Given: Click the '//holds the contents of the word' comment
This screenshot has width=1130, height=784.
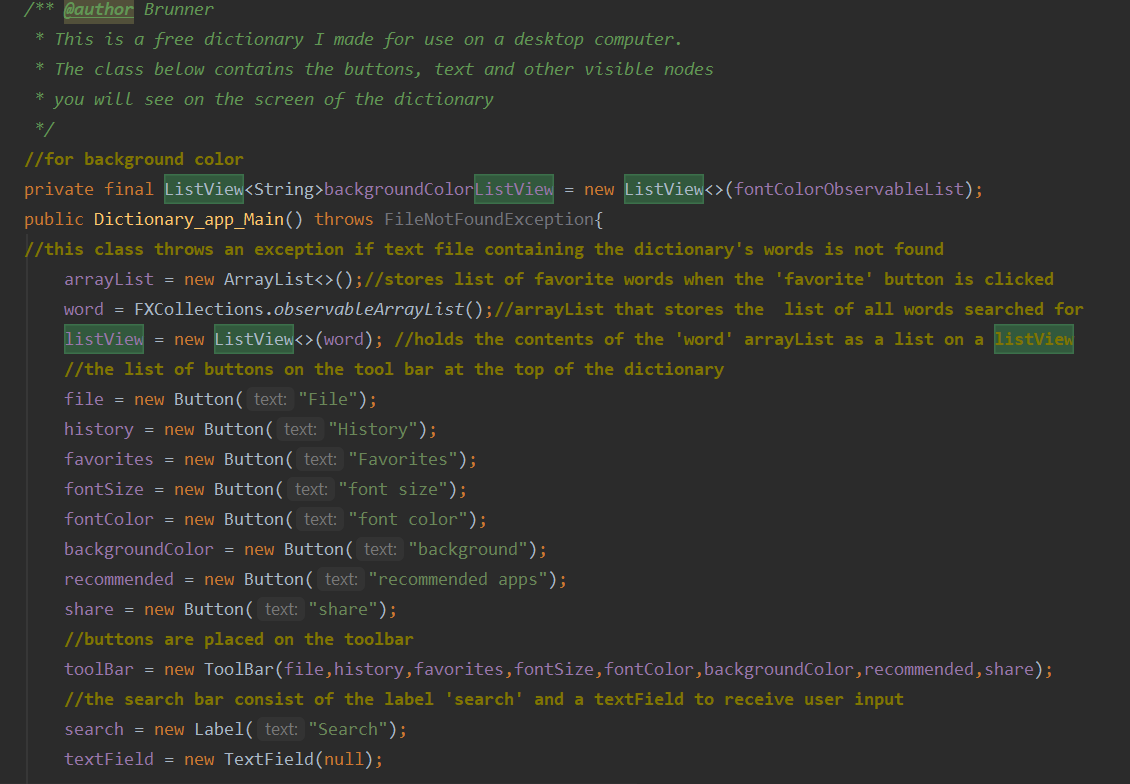Looking at the screenshot, I should (x=734, y=339).
